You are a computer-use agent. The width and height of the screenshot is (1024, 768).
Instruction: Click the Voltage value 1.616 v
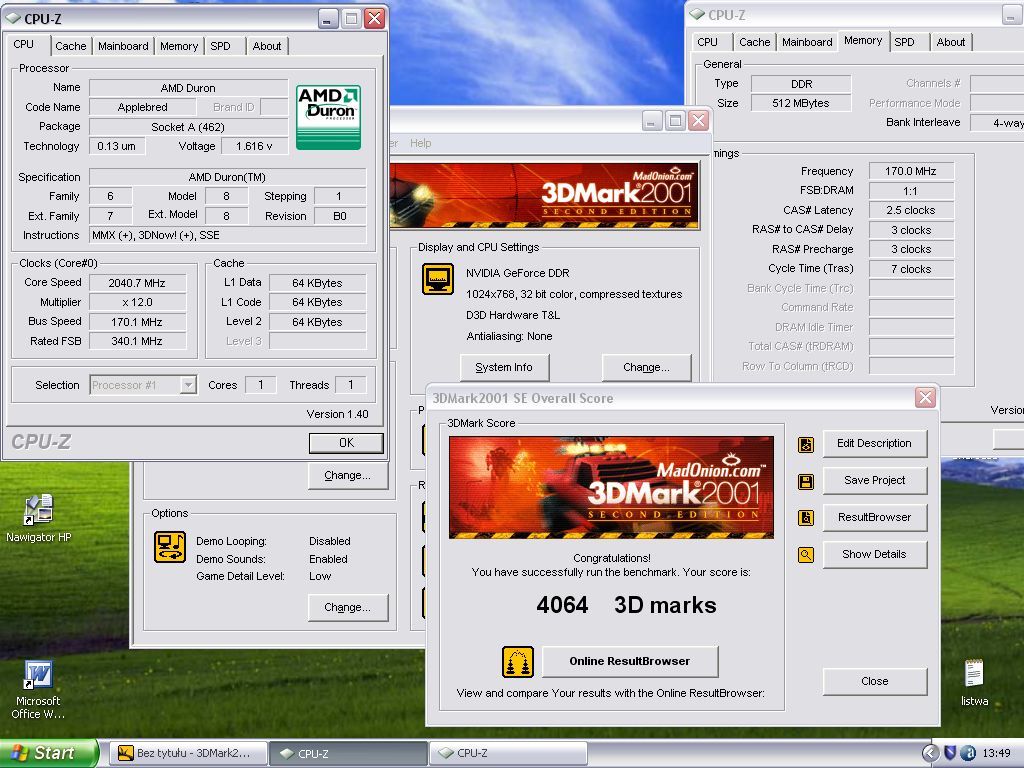[254, 146]
